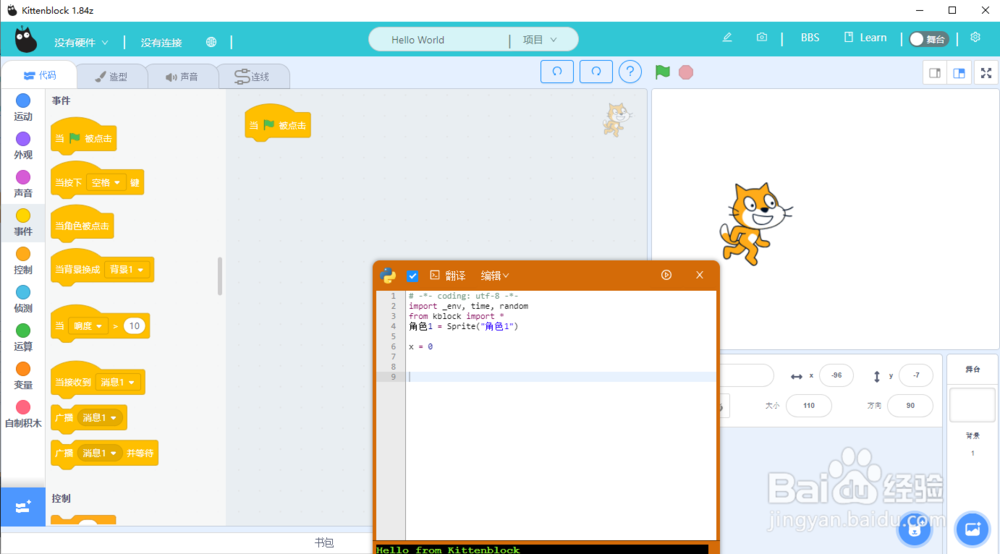
Task: Click the sprite 大小 size field
Action: coord(809,405)
